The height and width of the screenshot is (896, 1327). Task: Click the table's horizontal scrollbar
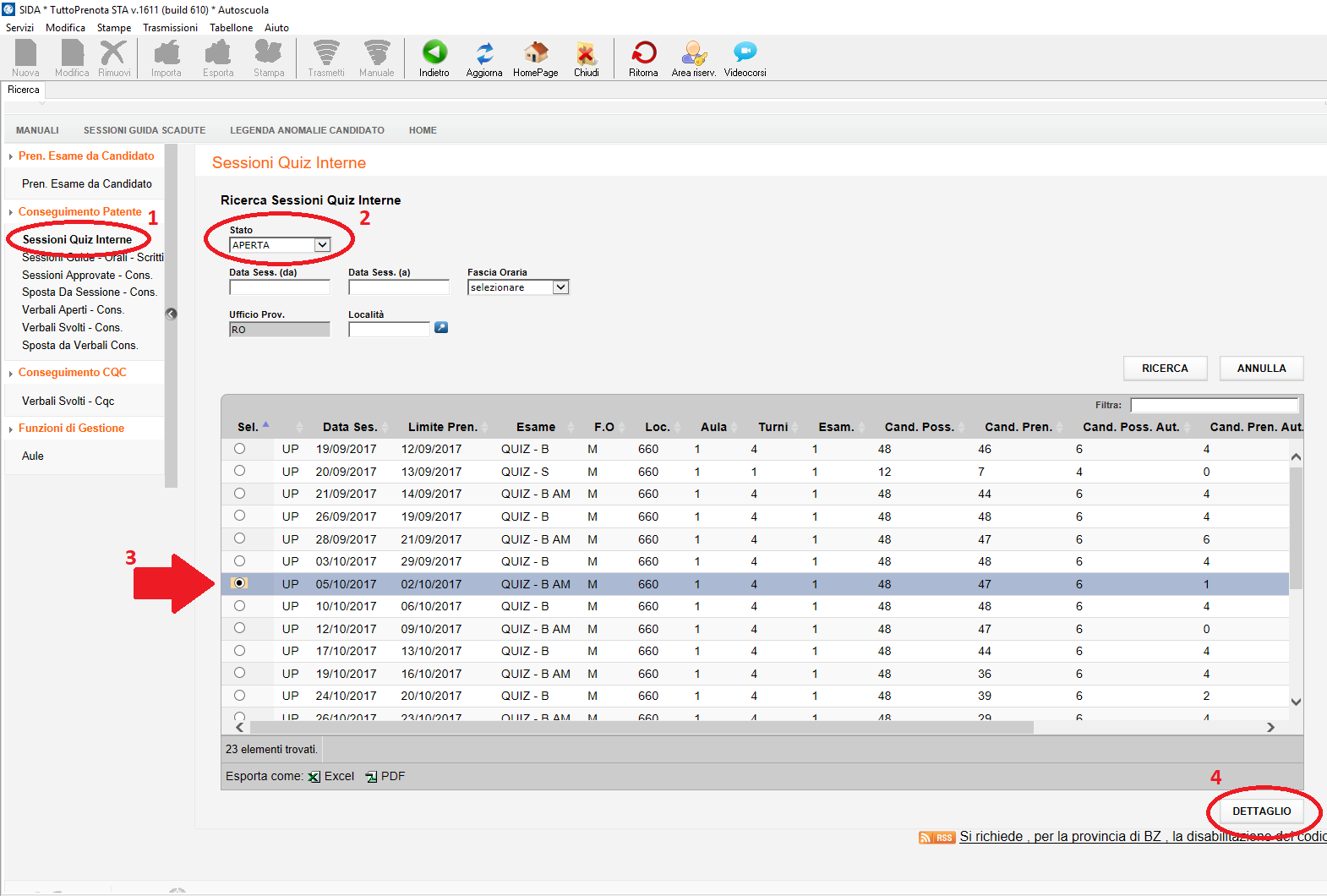click(642, 728)
